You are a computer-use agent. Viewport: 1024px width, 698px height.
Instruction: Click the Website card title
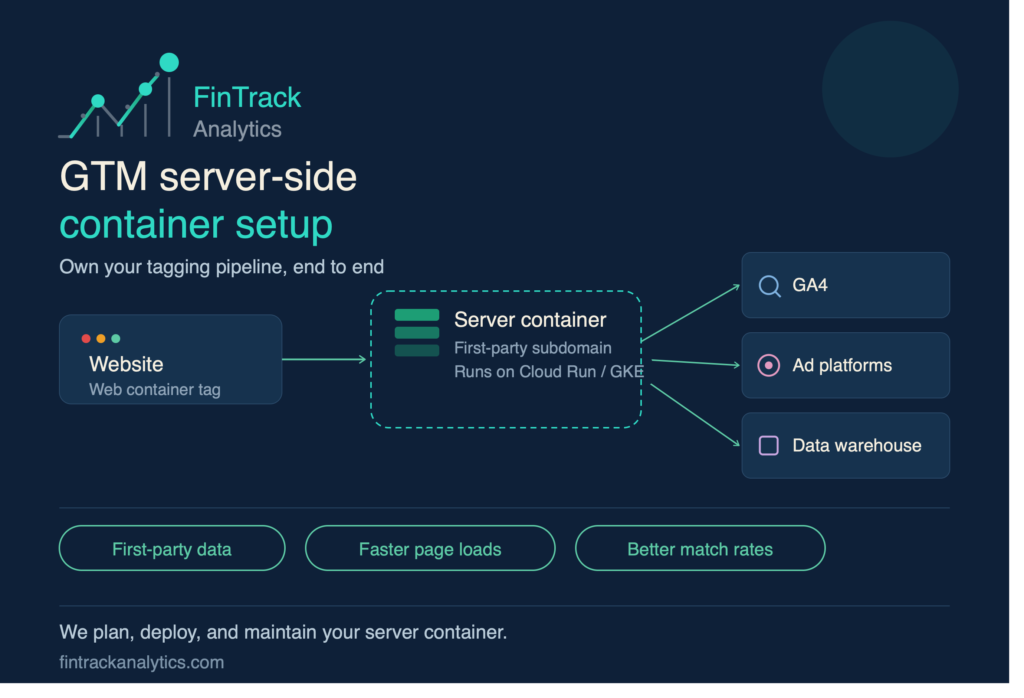click(126, 364)
